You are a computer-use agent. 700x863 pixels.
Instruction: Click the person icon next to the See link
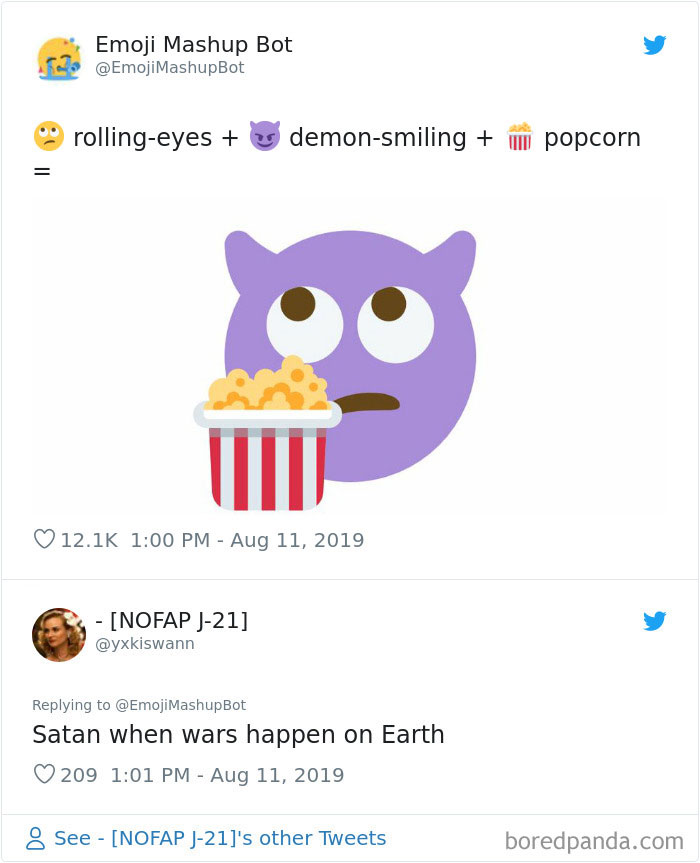pos(35,838)
